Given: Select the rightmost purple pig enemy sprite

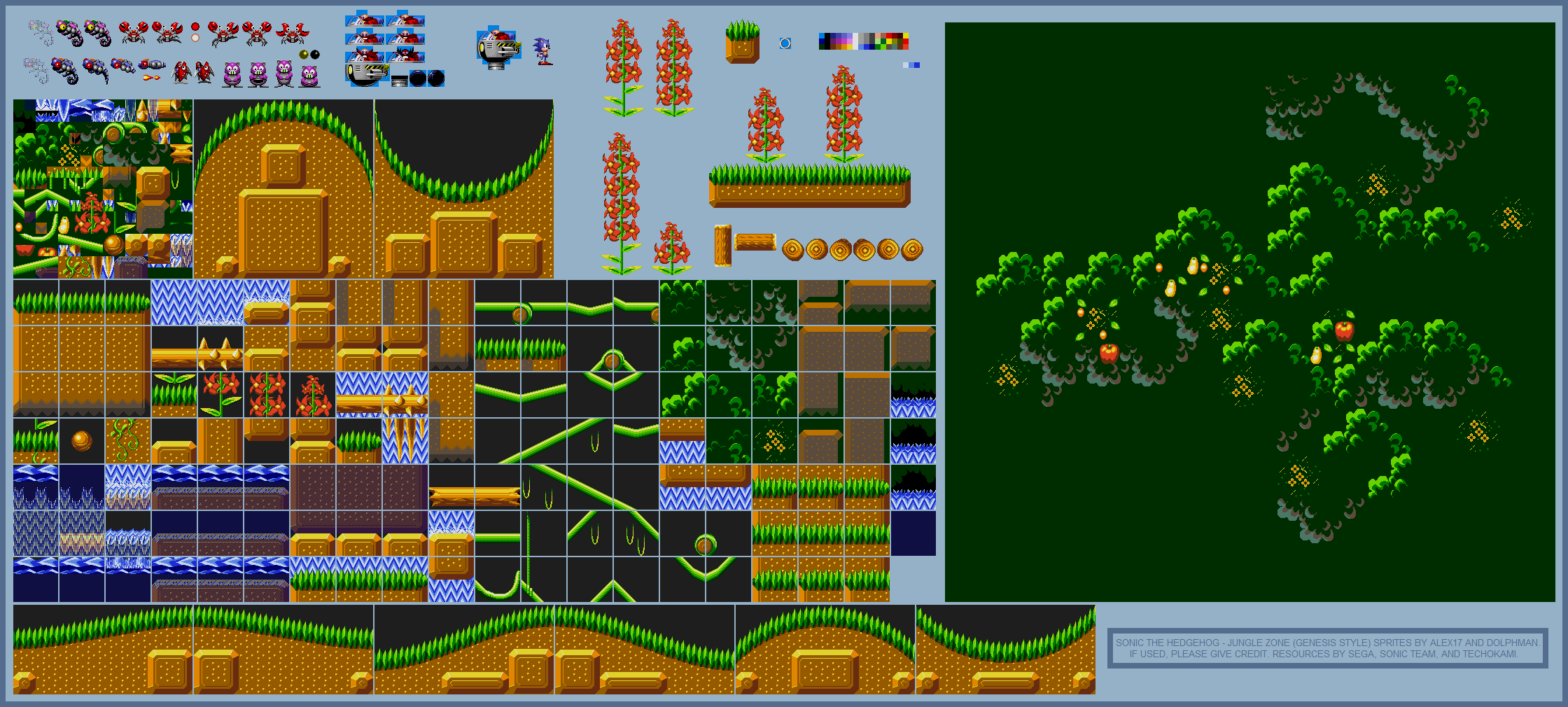Looking at the screenshot, I should click(309, 75).
